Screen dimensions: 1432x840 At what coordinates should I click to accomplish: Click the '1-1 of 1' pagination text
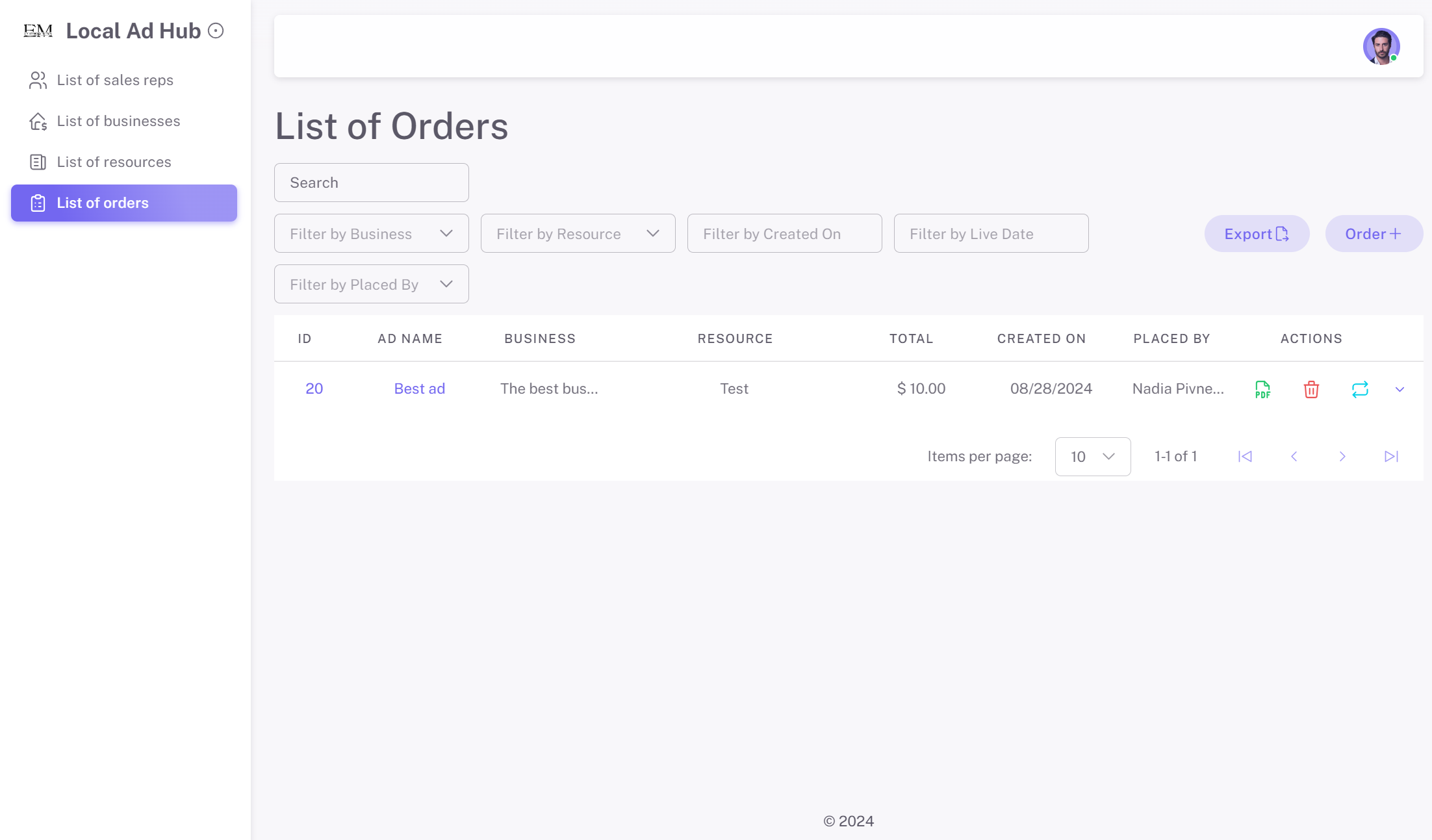point(1175,457)
